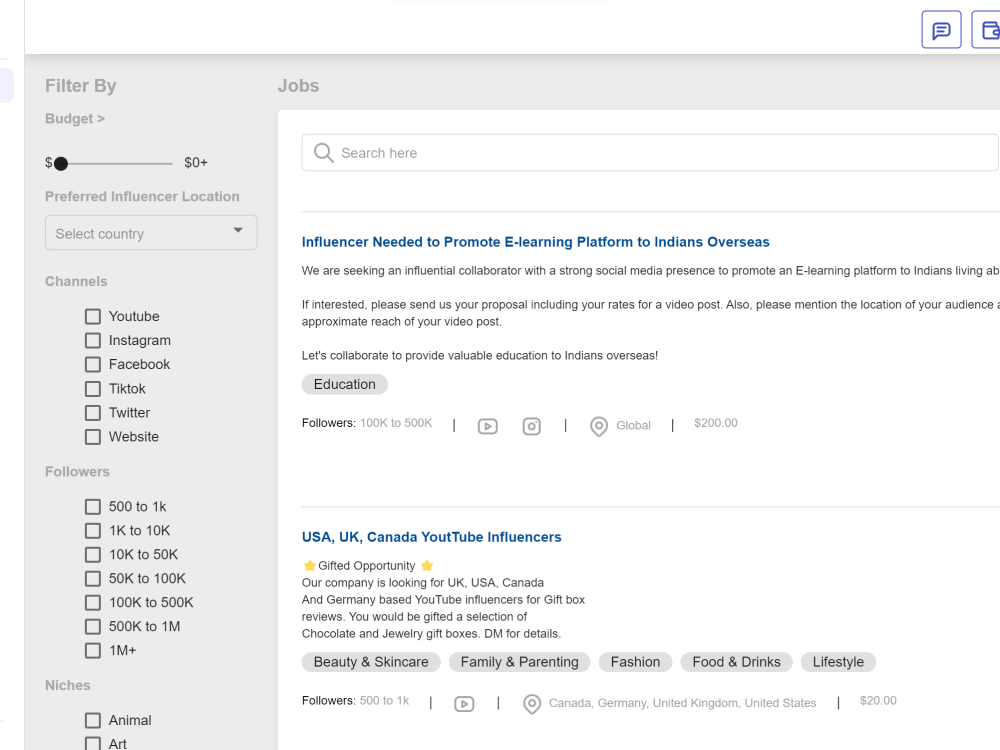Enable the Youtube channel checkbox

coord(92,316)
